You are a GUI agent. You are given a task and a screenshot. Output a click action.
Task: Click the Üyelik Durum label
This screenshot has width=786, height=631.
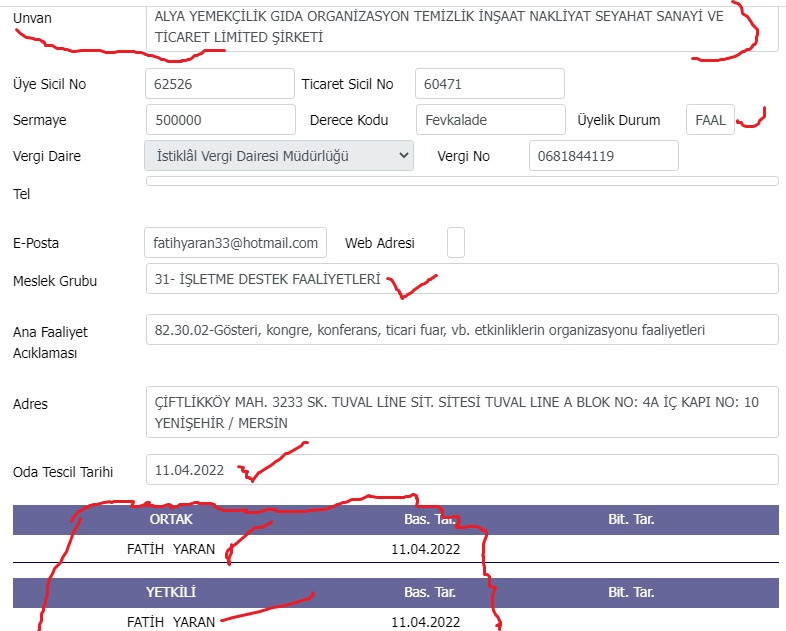click(619, 120)
